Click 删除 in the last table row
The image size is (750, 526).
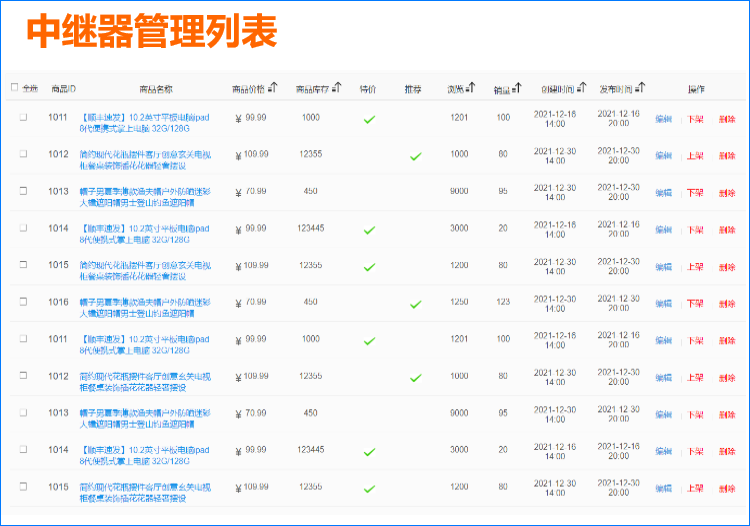coord(727,489)
